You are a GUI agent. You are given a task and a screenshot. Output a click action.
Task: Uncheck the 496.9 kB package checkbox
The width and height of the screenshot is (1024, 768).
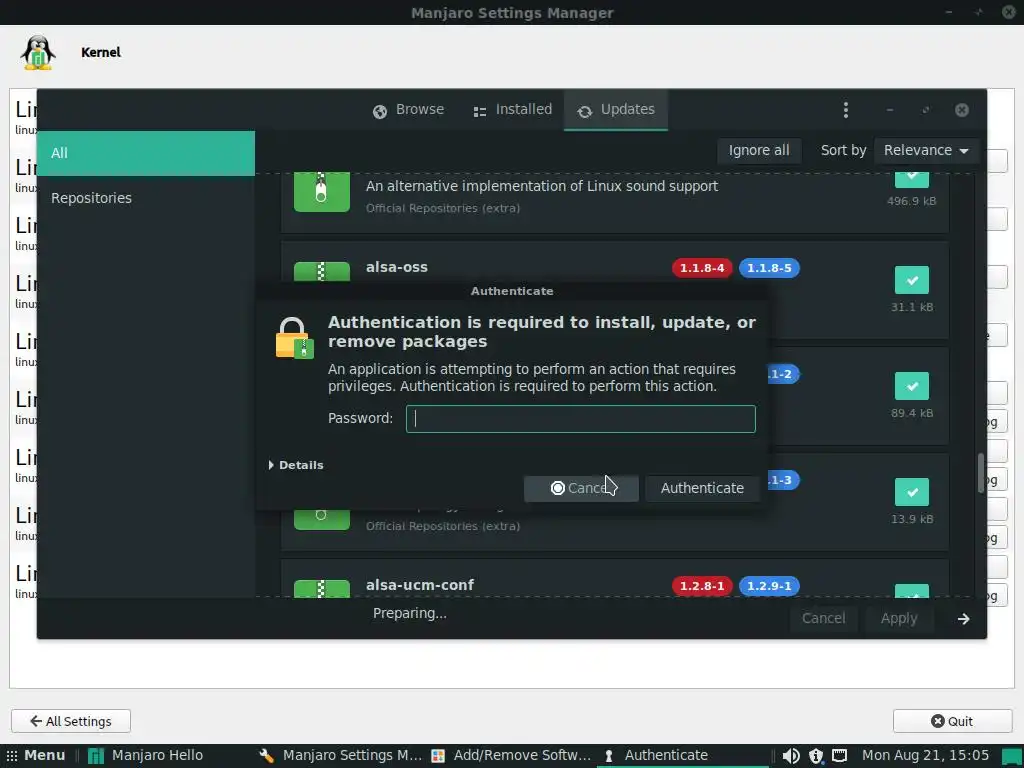coord(912,180)
